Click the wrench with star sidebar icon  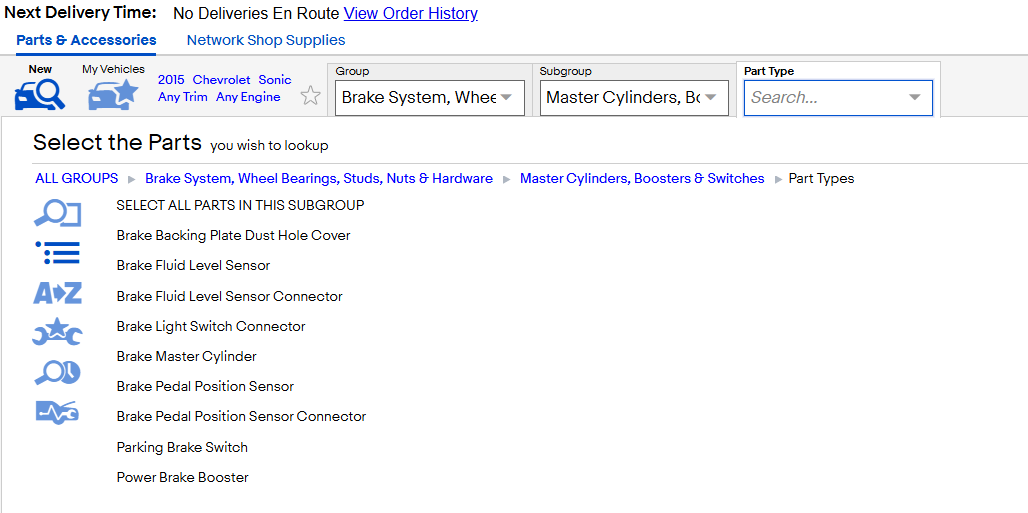click(58, 332)
